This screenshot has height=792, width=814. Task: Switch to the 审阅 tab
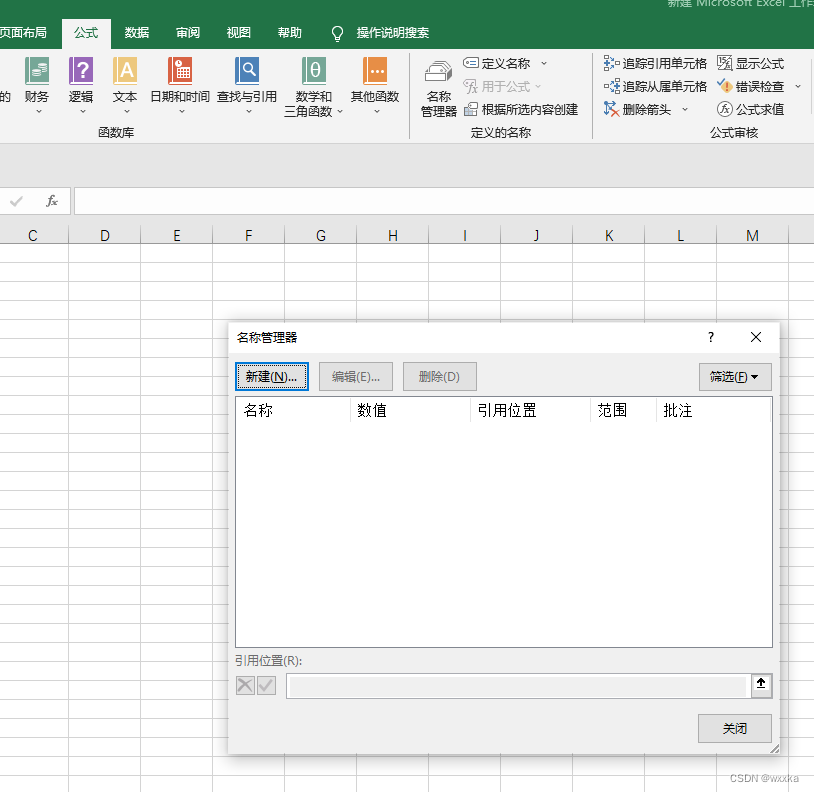(x=188, y=33)
